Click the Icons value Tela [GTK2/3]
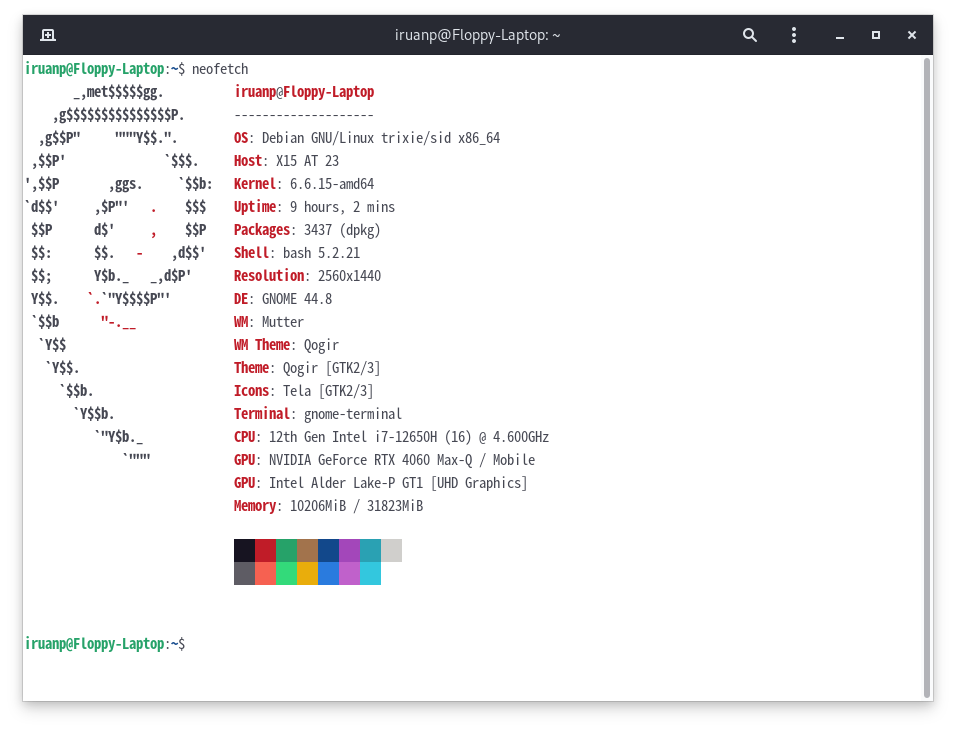The width and height of the screenshot is (956, 732). point(328,391)
